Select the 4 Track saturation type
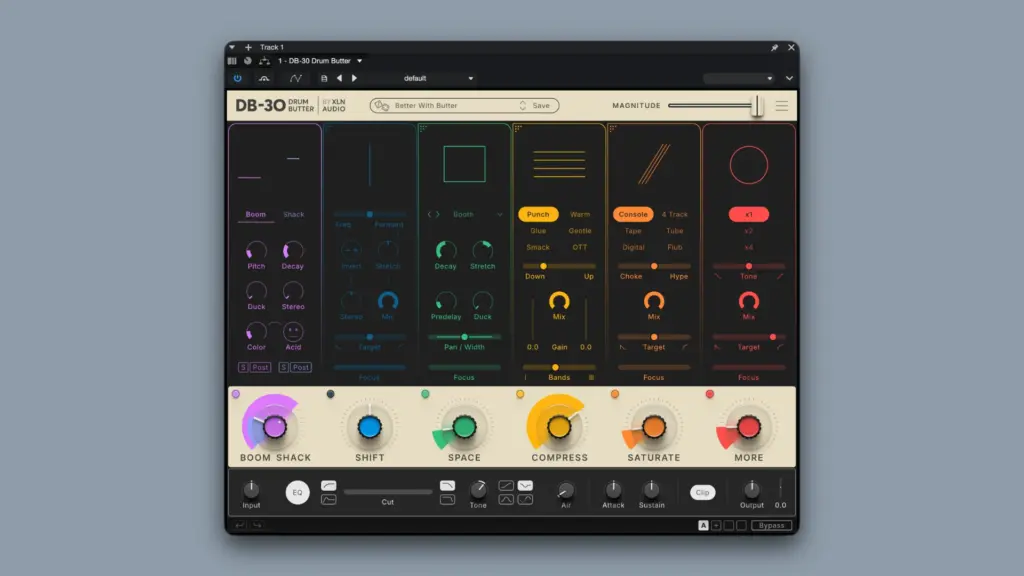The image size is (1024, 576). click(675, 214)
